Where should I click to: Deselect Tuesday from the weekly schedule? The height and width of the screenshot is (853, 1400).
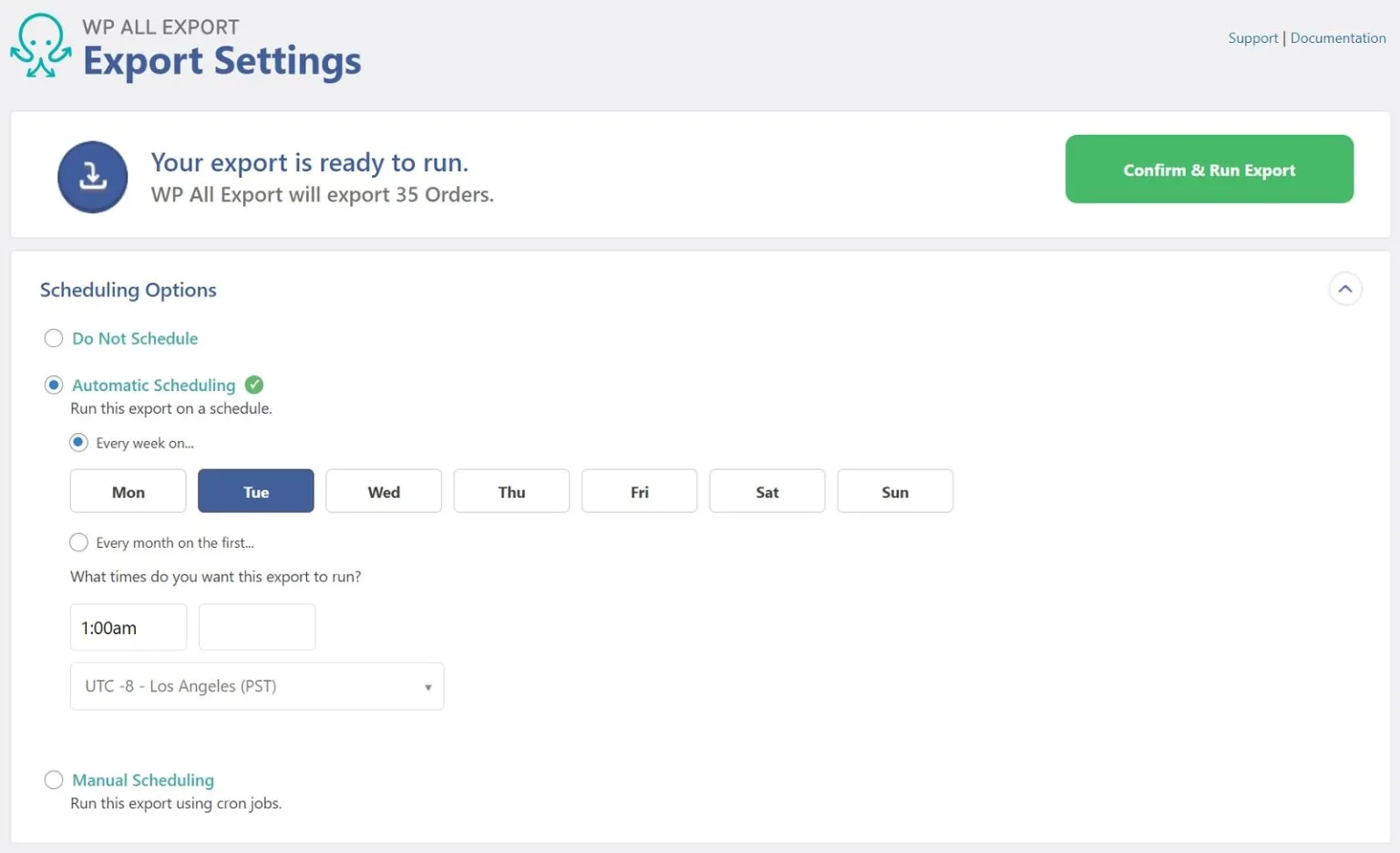[255, 490]
